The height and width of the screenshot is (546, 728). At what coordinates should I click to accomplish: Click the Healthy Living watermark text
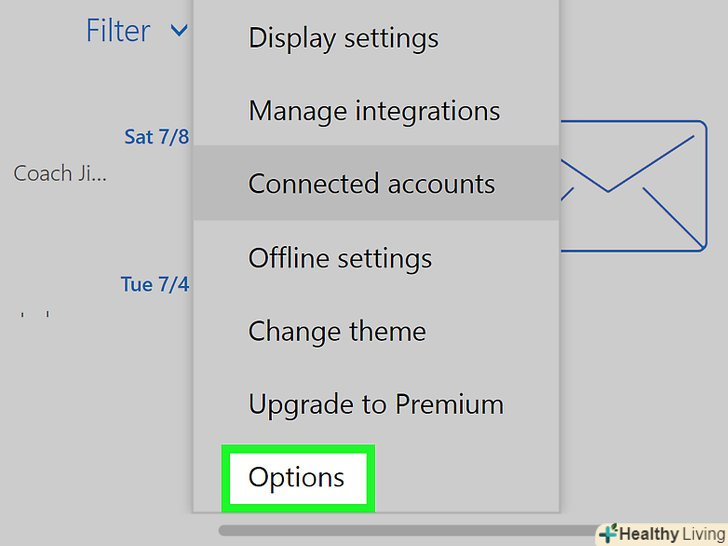[670, 533]
